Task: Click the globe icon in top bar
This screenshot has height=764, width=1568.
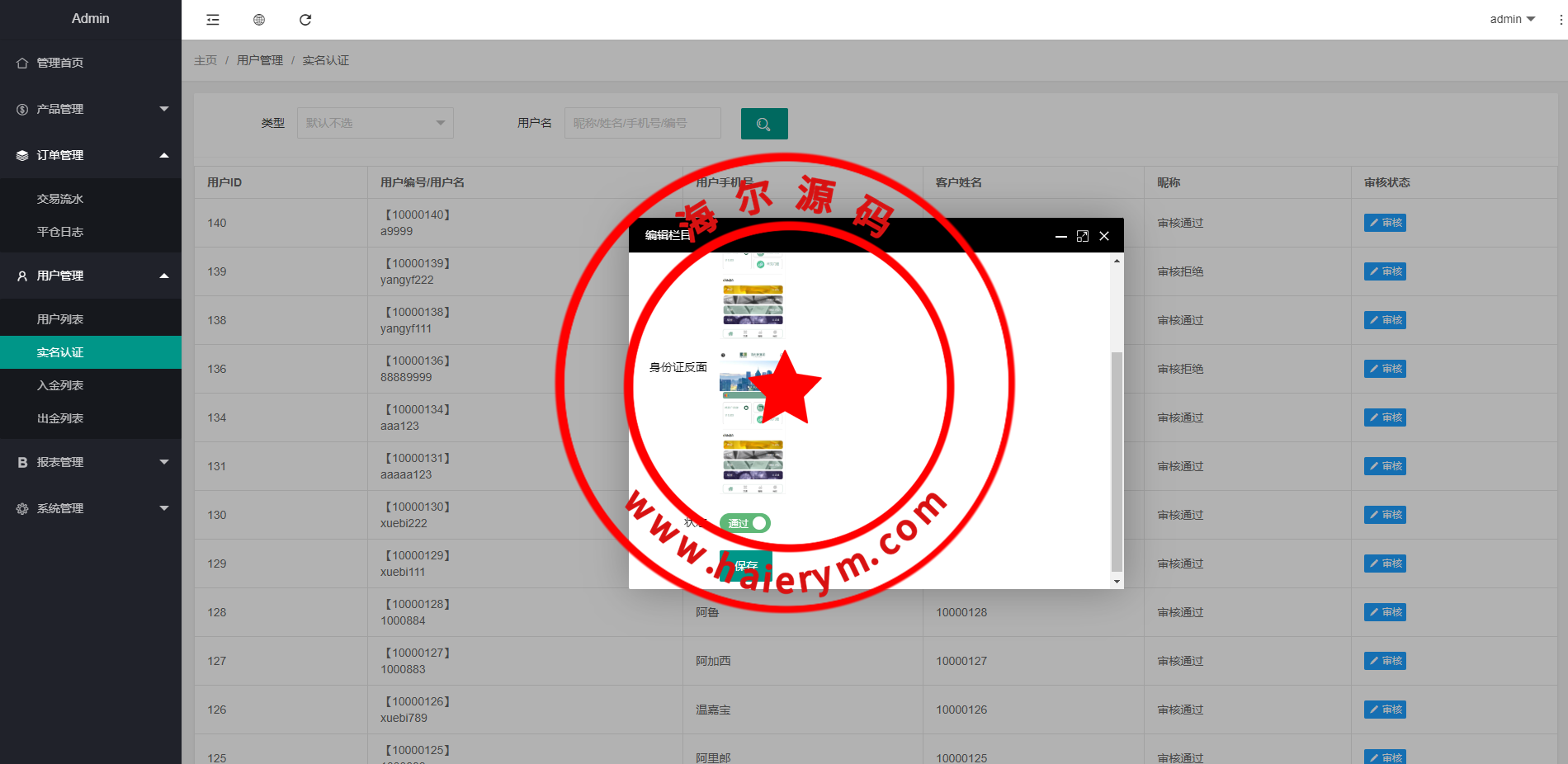Action: (259, 20)
